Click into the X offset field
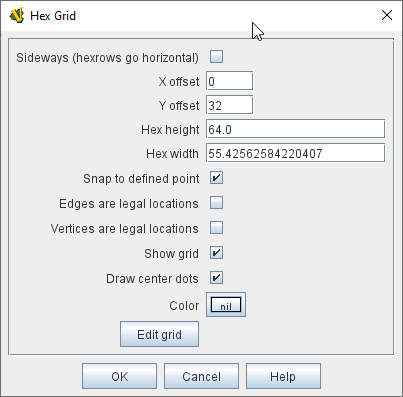The height and width of the screenshot is (397, 403). [x=229, y=81]
